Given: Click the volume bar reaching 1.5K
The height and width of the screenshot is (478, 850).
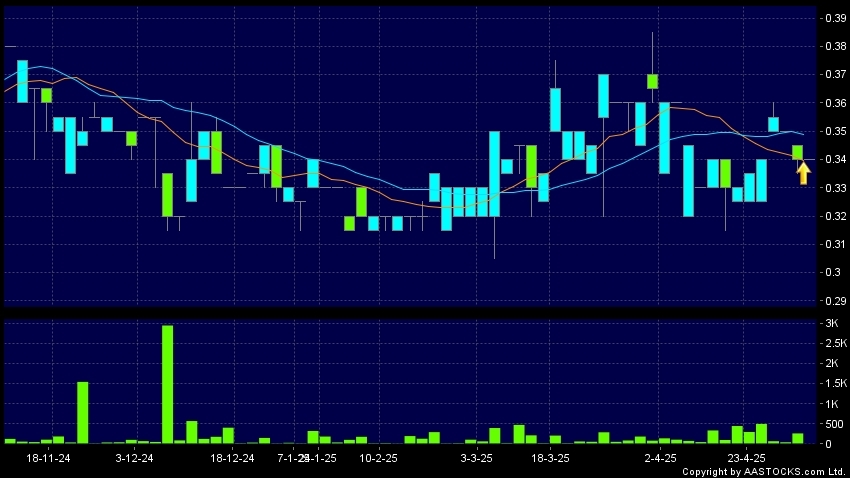Looking at the screenshot, I should (x=82, y=413).
